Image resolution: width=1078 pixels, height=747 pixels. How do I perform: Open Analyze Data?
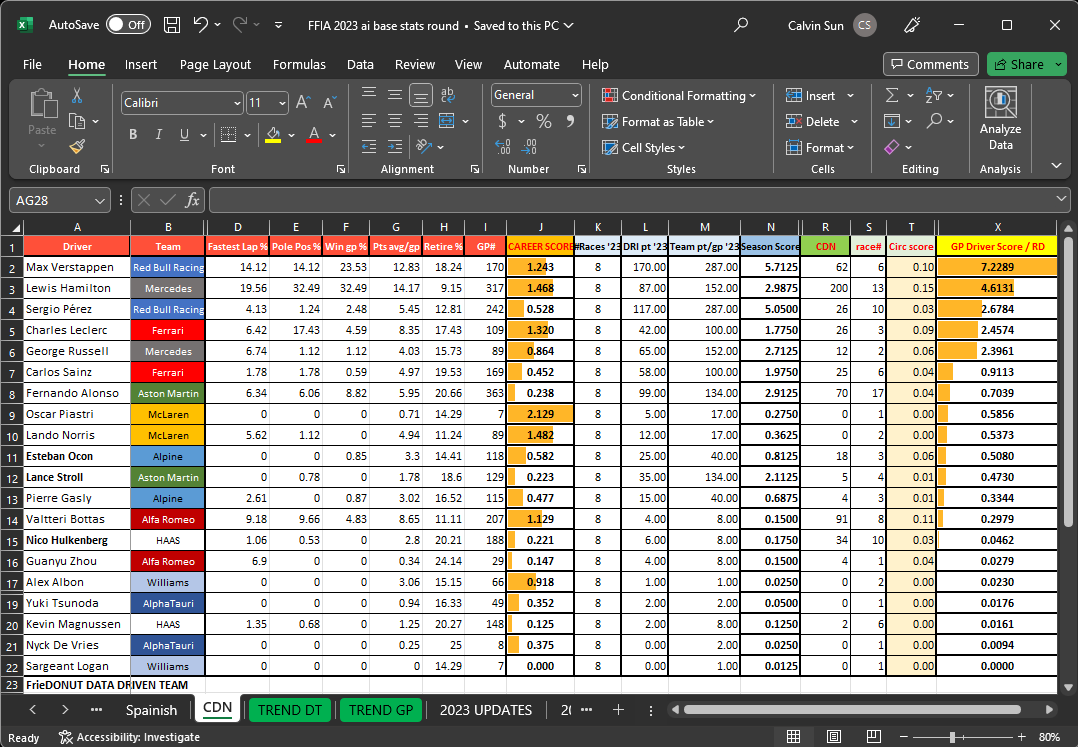point(1000,118)
